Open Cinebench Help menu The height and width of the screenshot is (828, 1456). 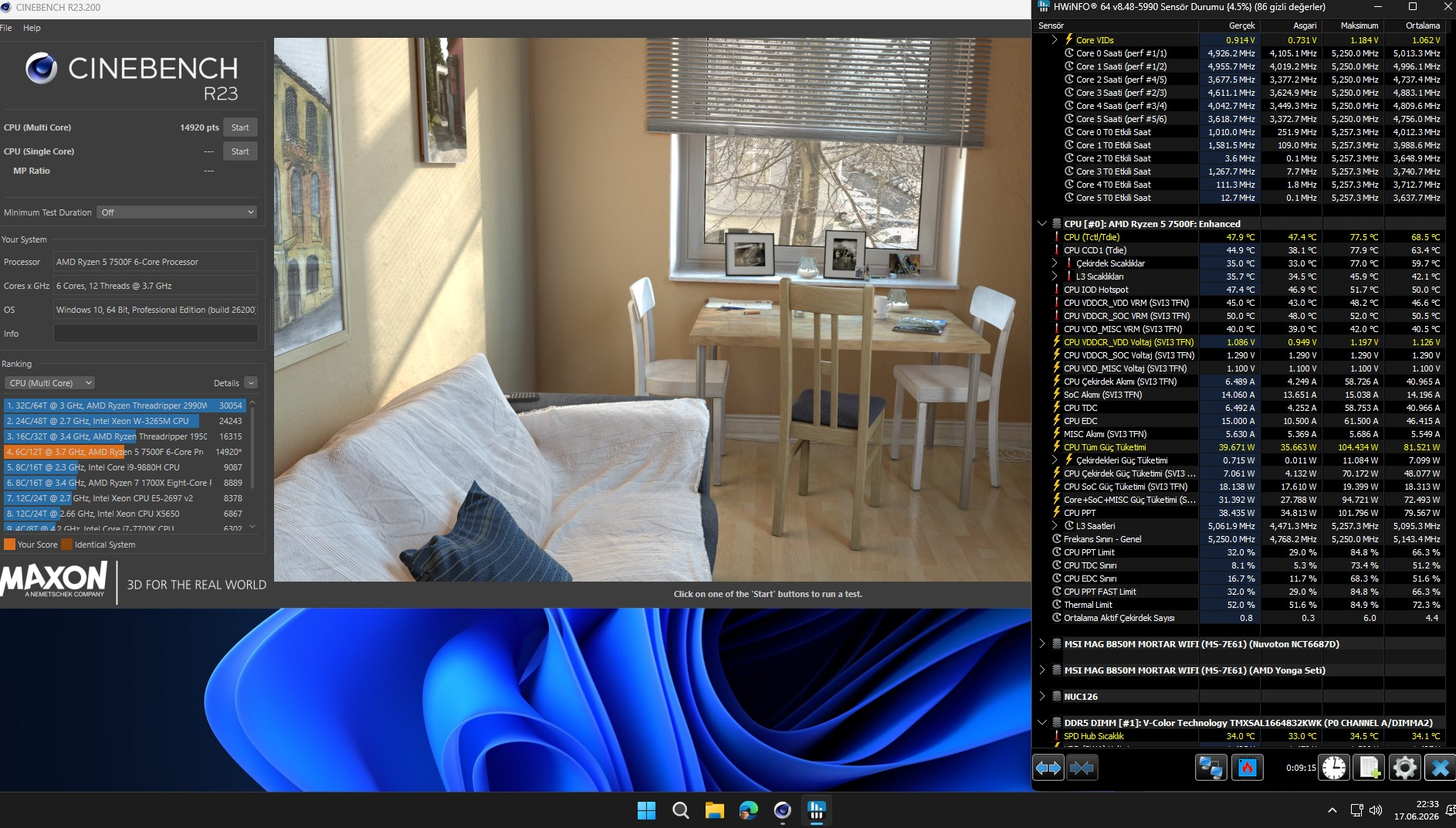32,28
